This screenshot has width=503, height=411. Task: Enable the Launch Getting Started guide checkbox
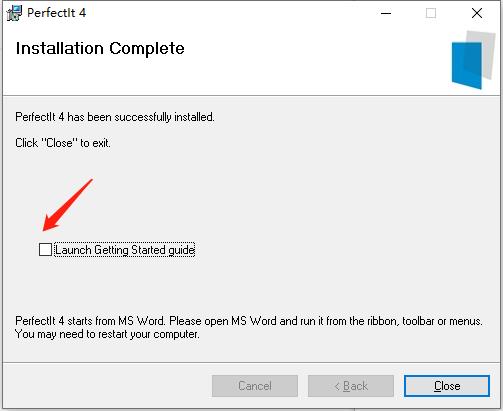tap(45, 250)
